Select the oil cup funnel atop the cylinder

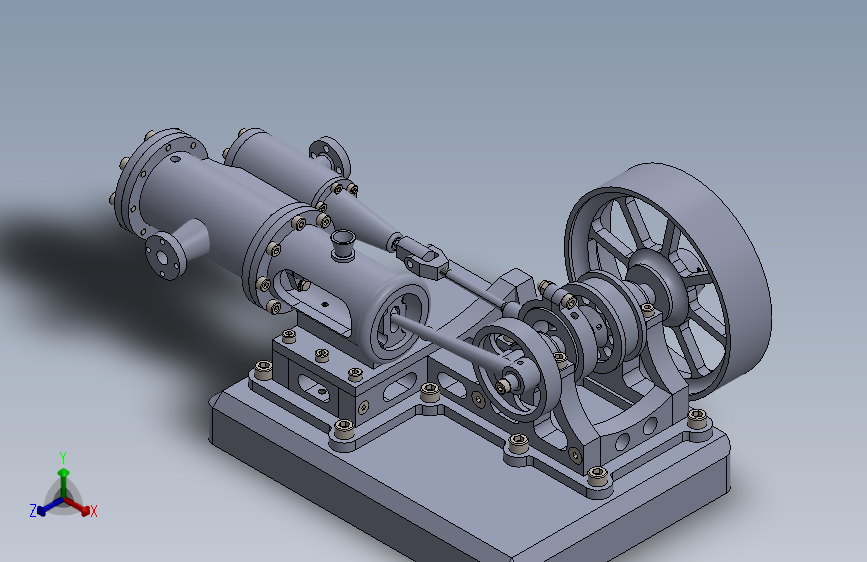click(343, 244)
